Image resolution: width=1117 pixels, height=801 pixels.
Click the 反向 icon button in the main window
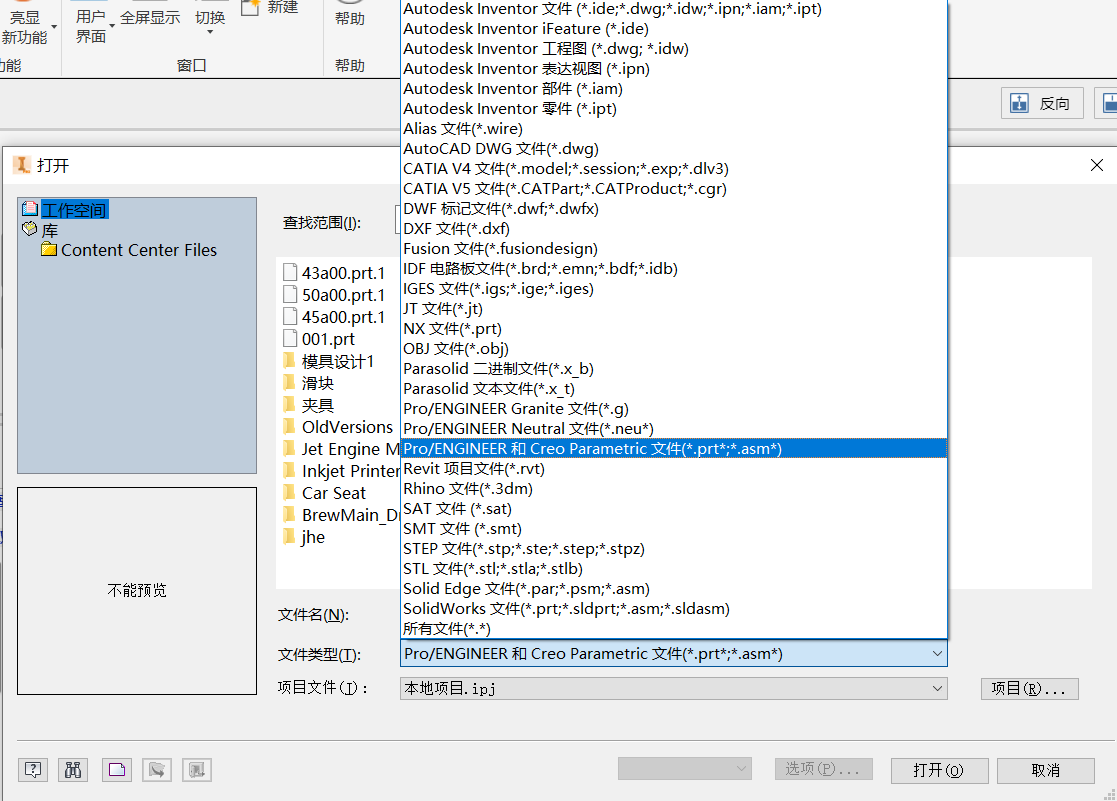point(1042,103)
